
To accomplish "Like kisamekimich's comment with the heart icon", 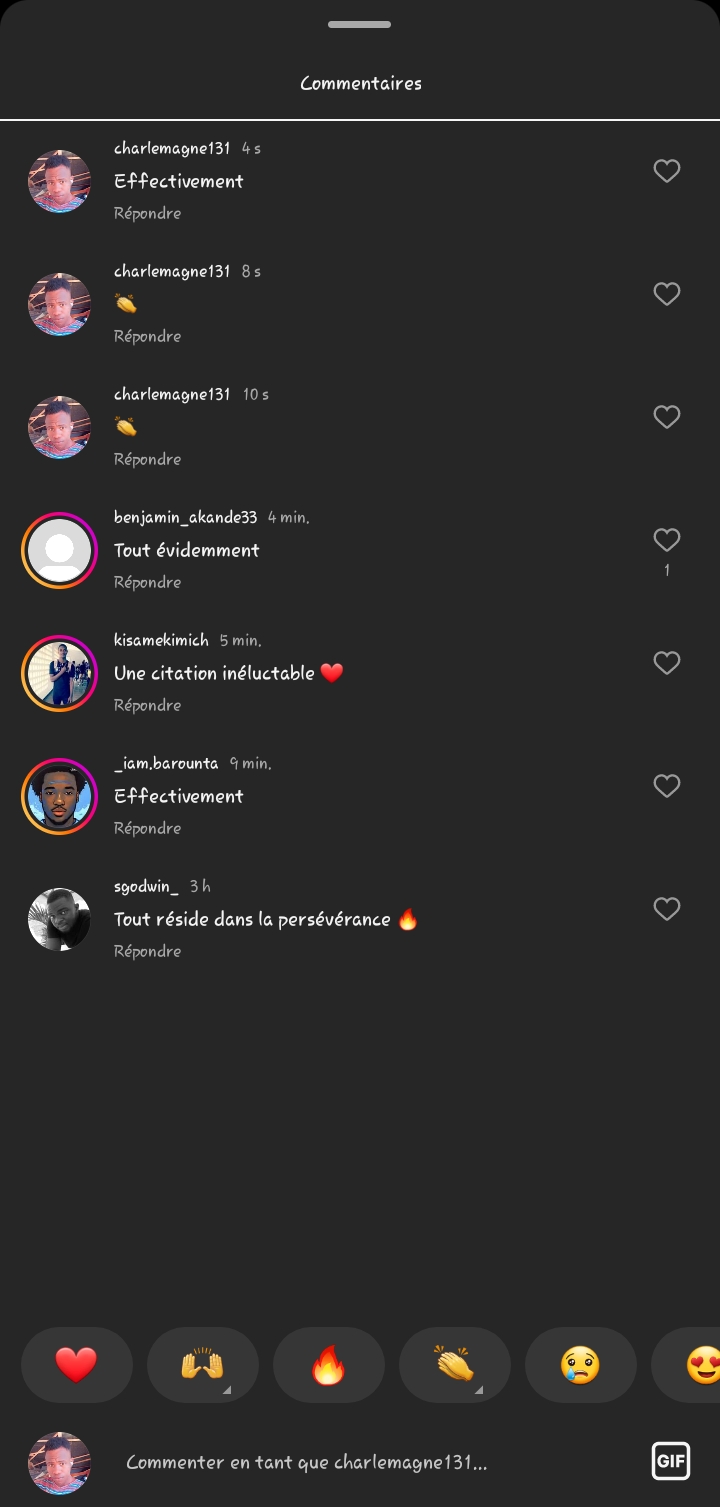I will pyautogui.click(x=667, y=663).
